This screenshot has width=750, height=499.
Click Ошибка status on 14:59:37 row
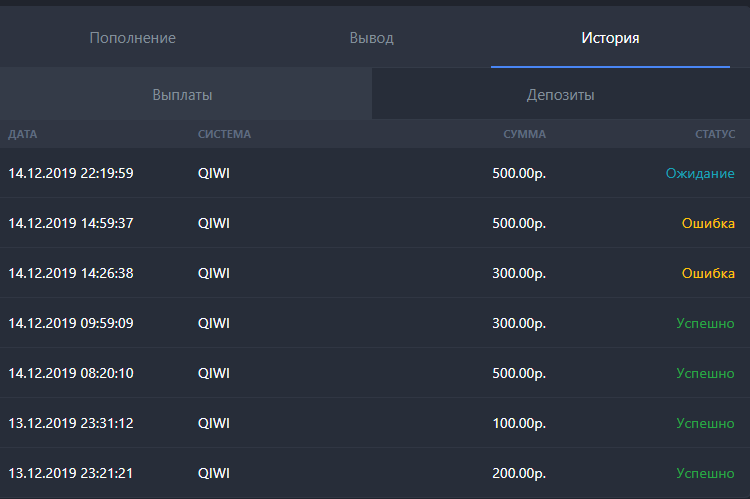tap(708, 223)
